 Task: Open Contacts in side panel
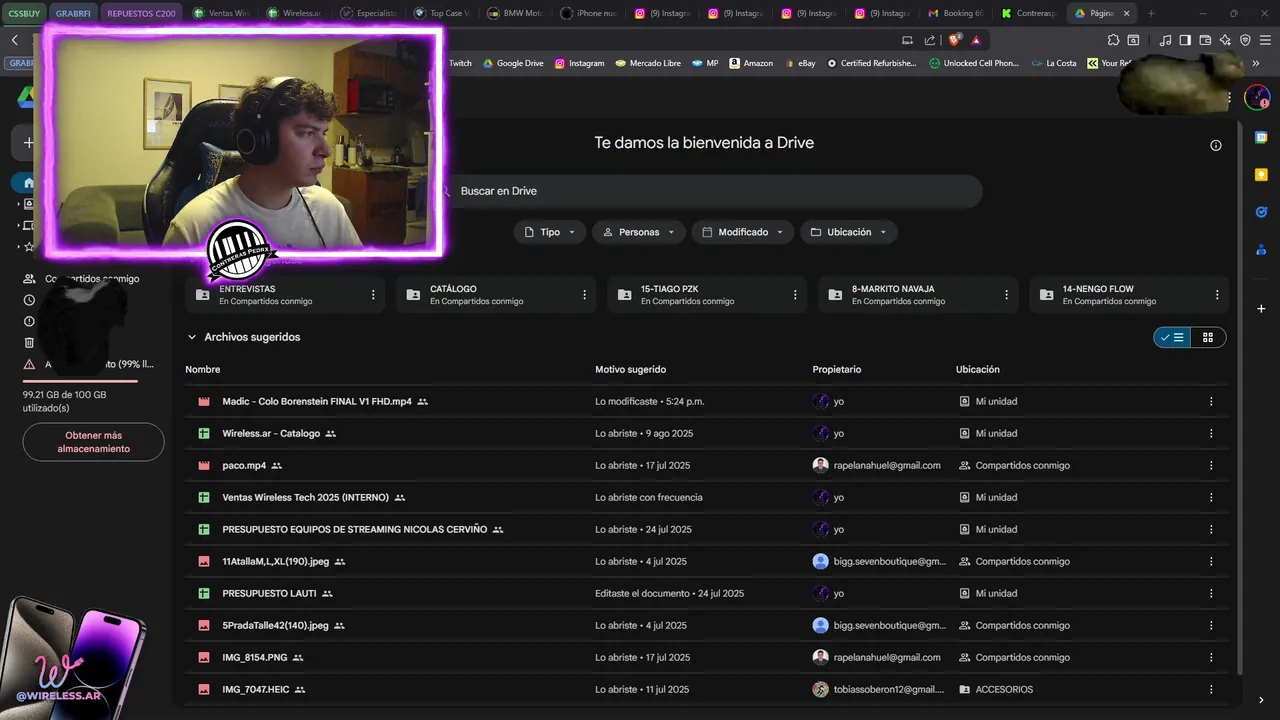tap(1261, 250)
